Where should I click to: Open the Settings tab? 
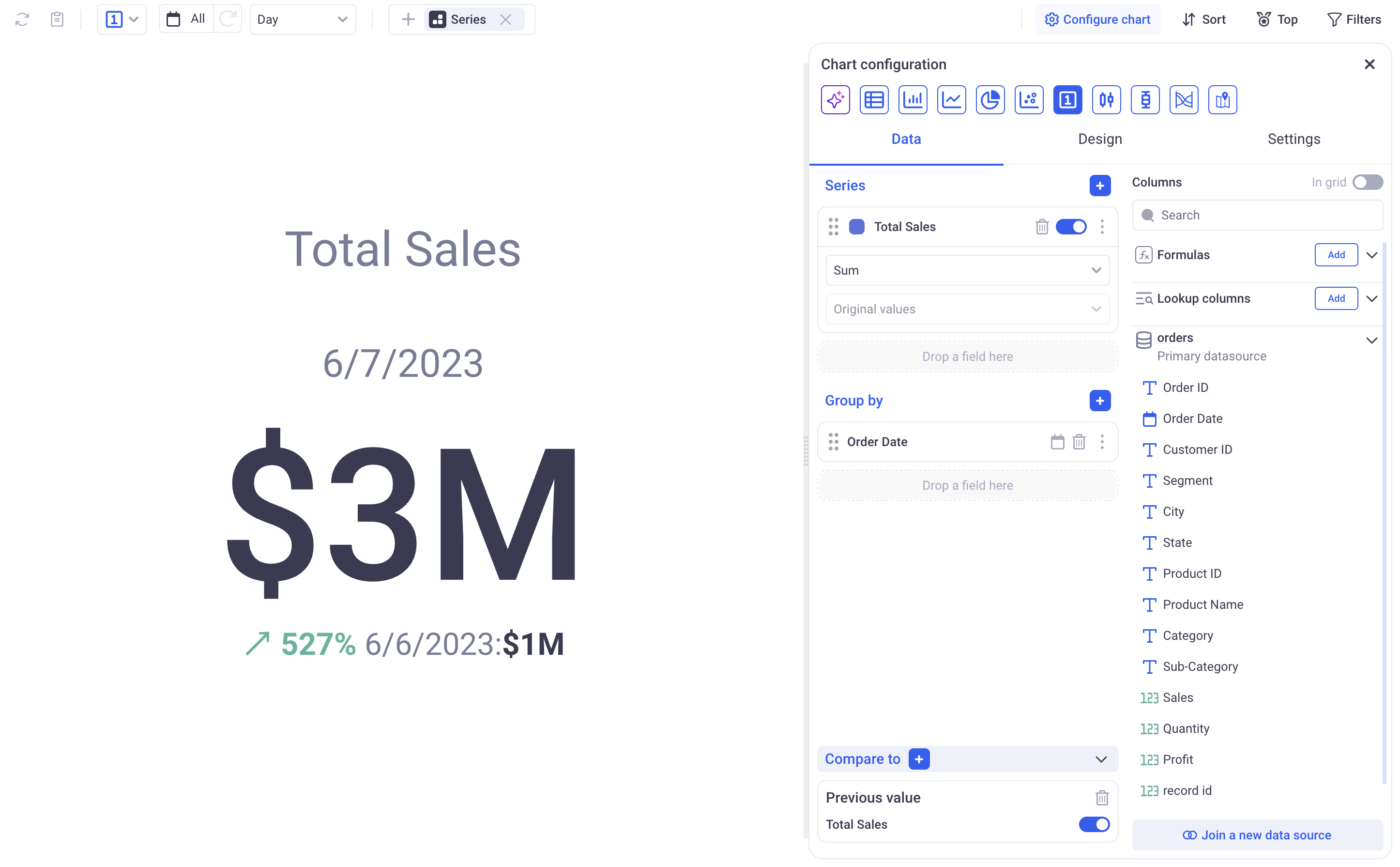(x=1293, y=139)
